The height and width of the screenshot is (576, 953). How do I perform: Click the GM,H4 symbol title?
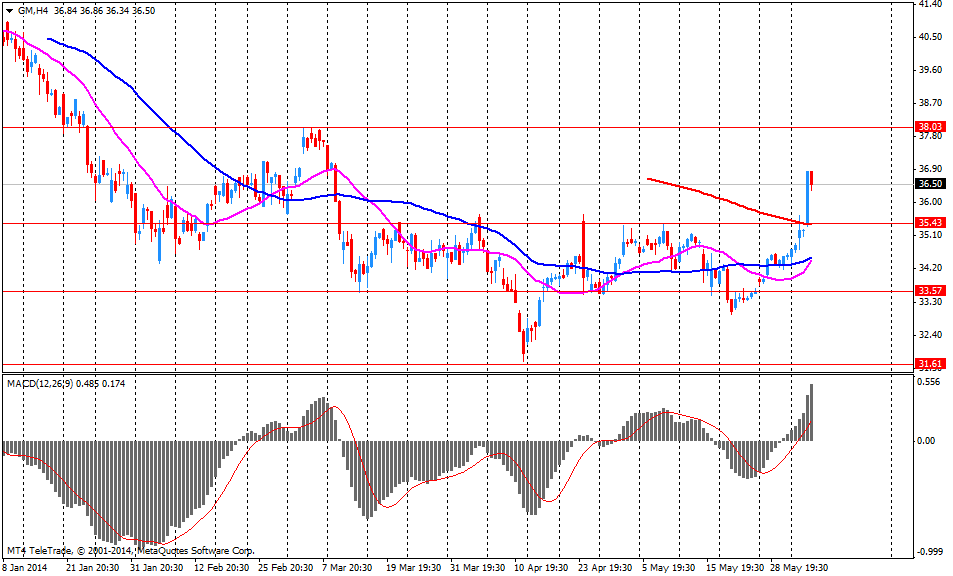pyautogui.click(x=33, y=10)
